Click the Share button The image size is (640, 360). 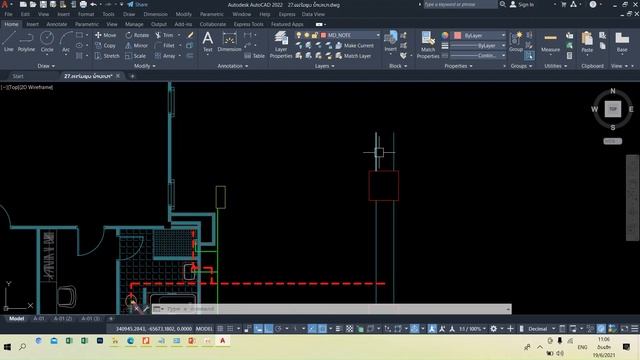pos(138,4)
